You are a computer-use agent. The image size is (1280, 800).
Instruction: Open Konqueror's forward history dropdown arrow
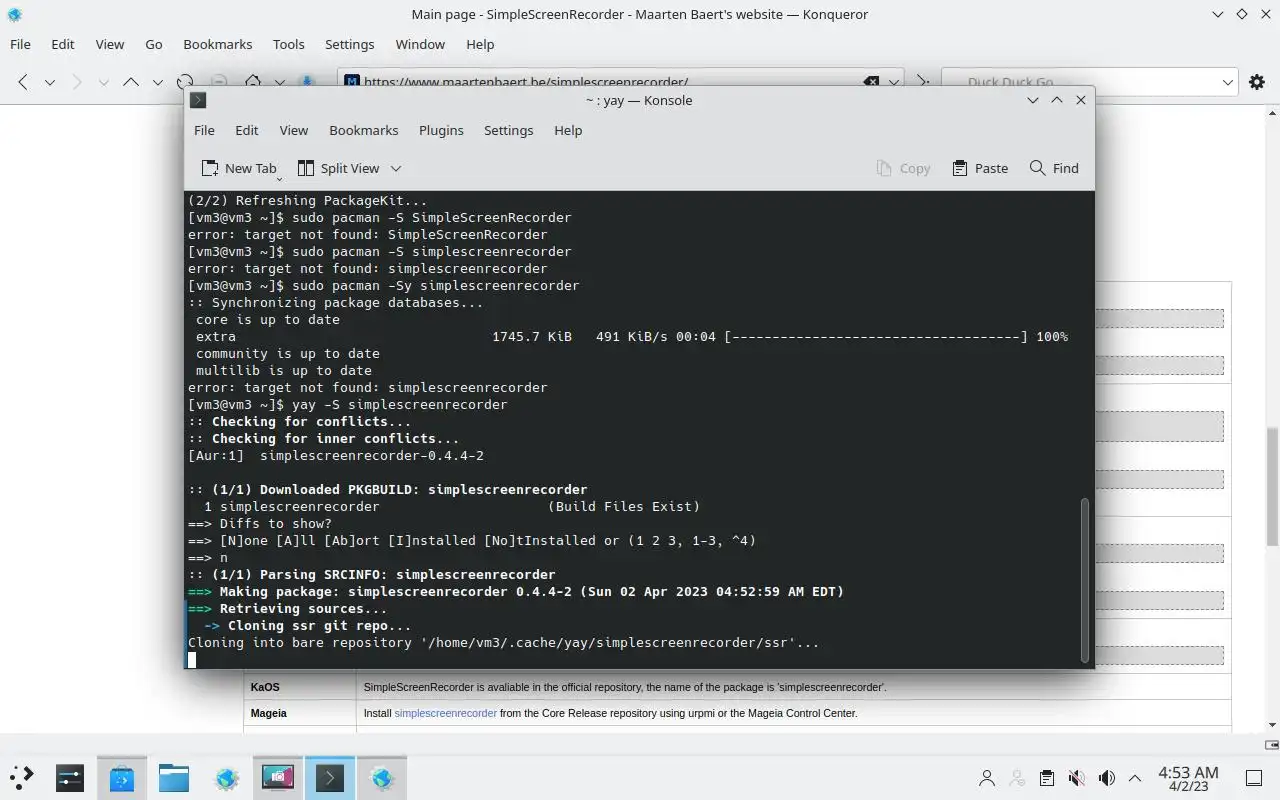click(x=103, y=82)
